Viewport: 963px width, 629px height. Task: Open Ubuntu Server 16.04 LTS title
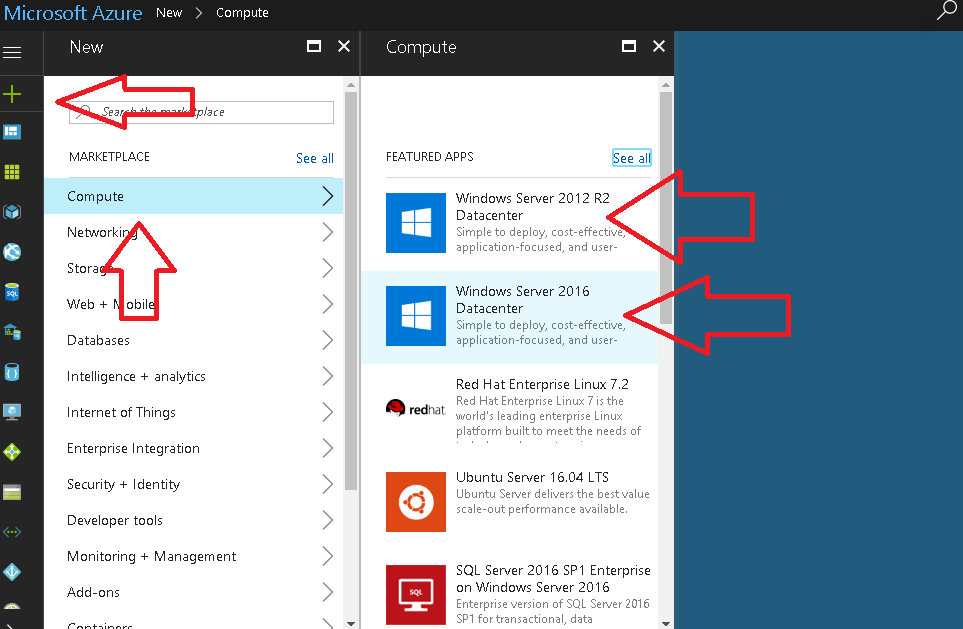coord(532,477)
